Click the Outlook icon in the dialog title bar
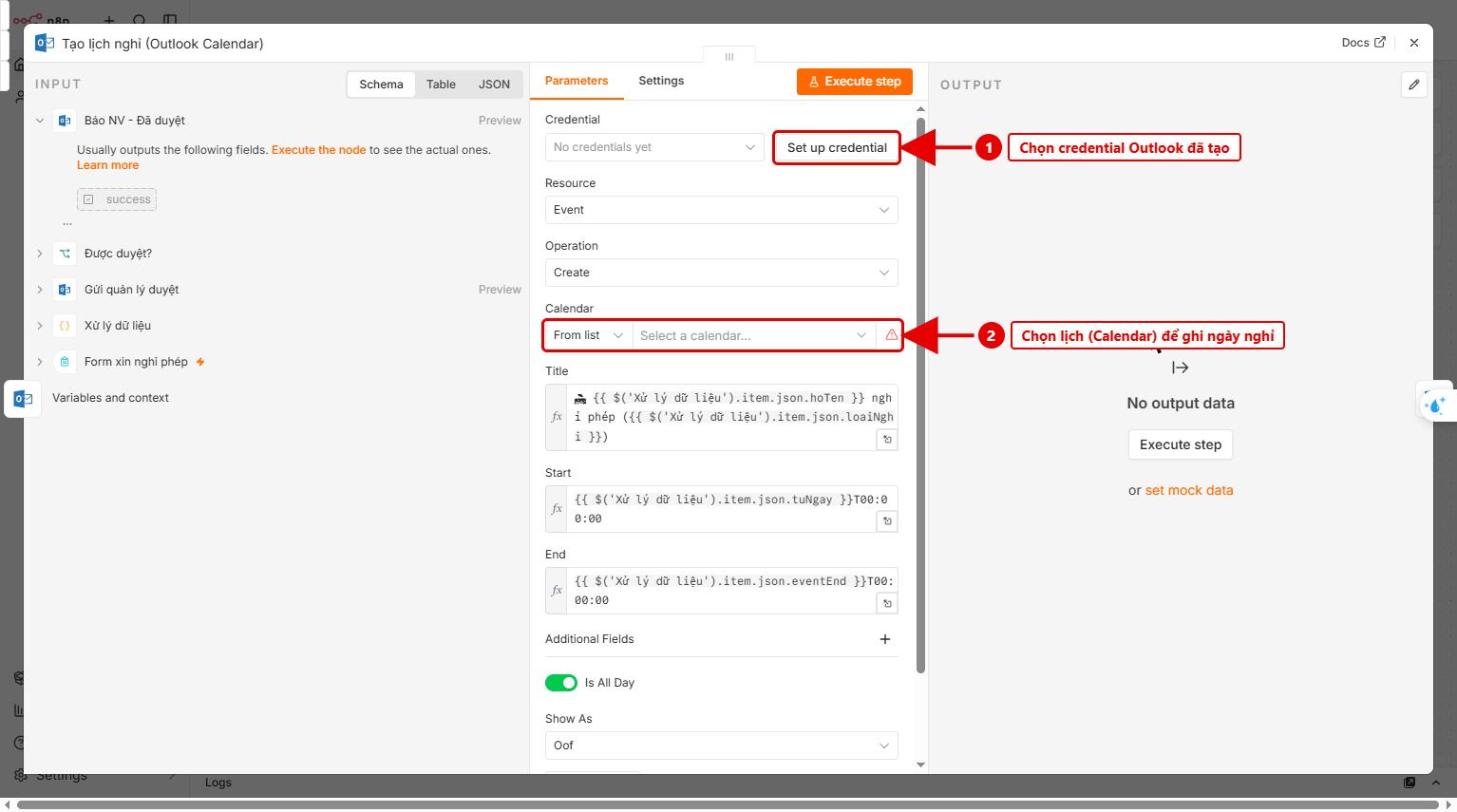 tap(44, 43)
